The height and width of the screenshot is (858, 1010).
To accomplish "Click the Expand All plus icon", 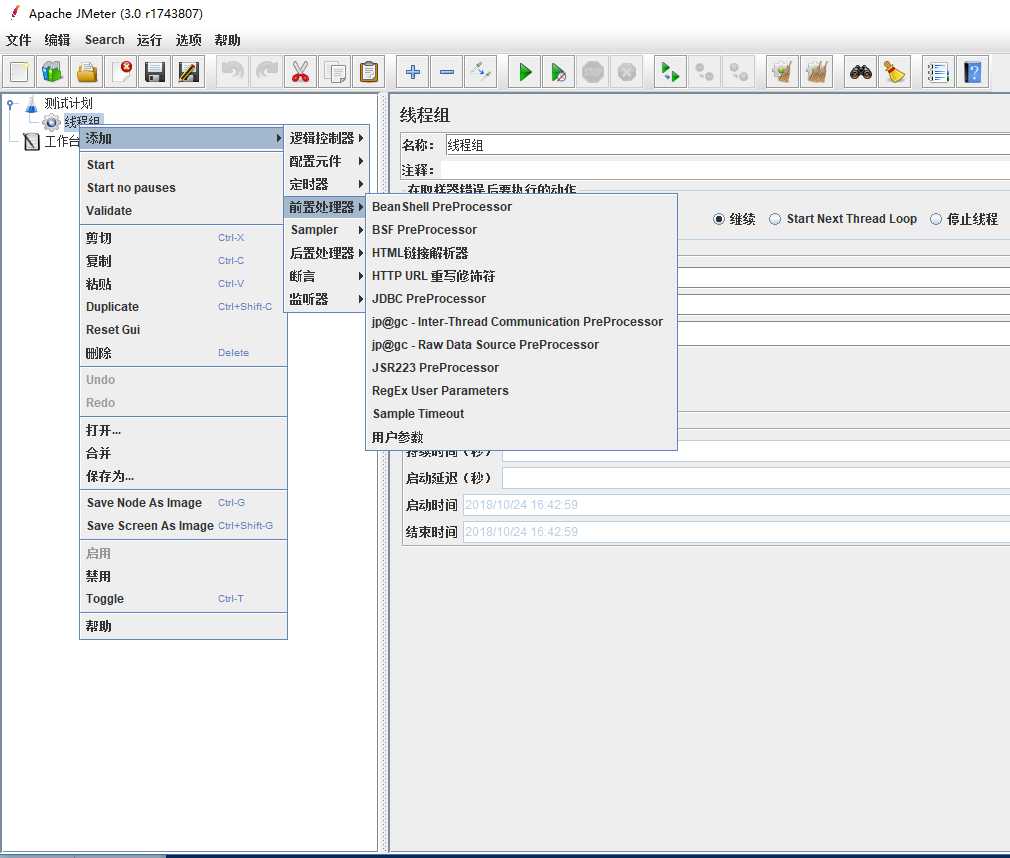I will (x=413, y=72).
